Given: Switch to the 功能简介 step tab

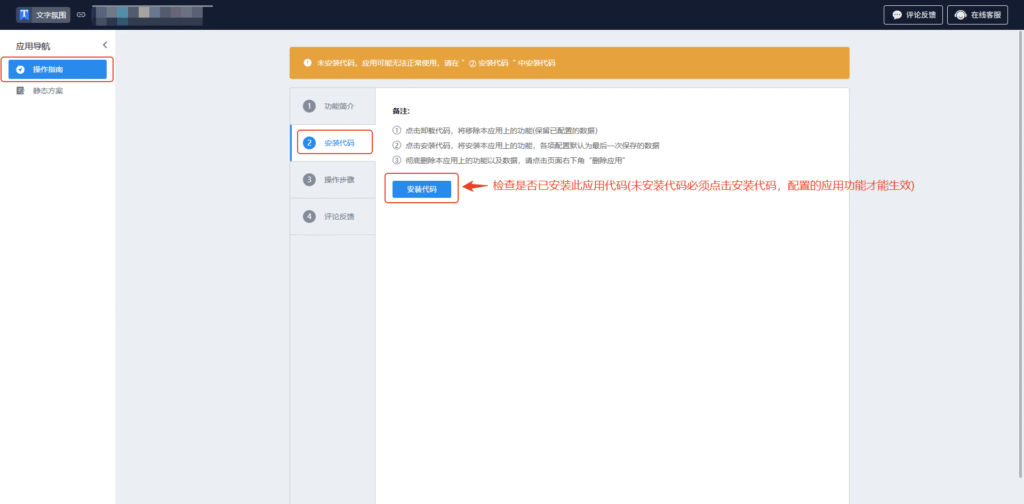Looking at the screenshot, I should [x=332, y=106].
